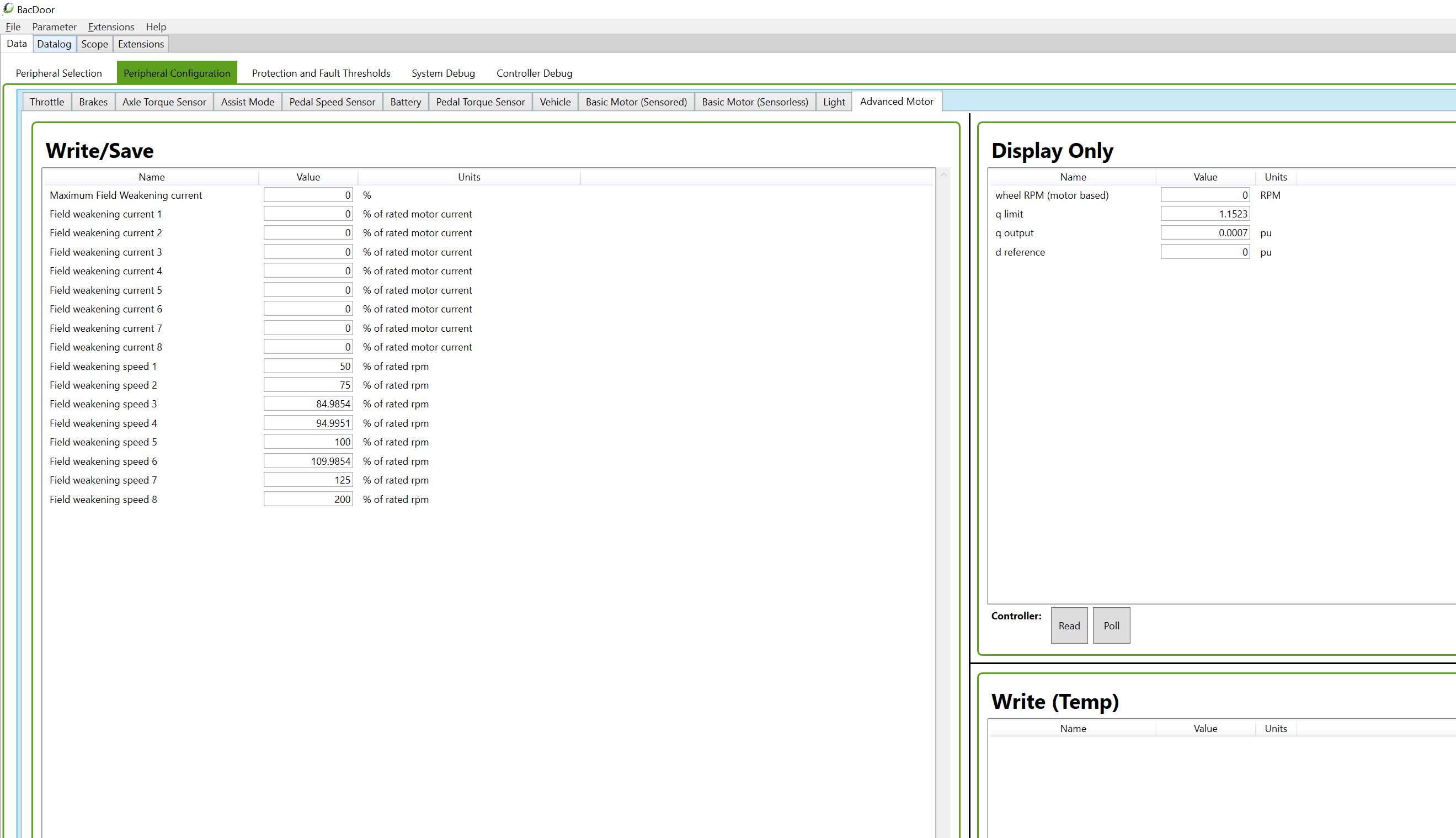
Task: Select the Peripheral Configuration section
Action: point(177,73)
